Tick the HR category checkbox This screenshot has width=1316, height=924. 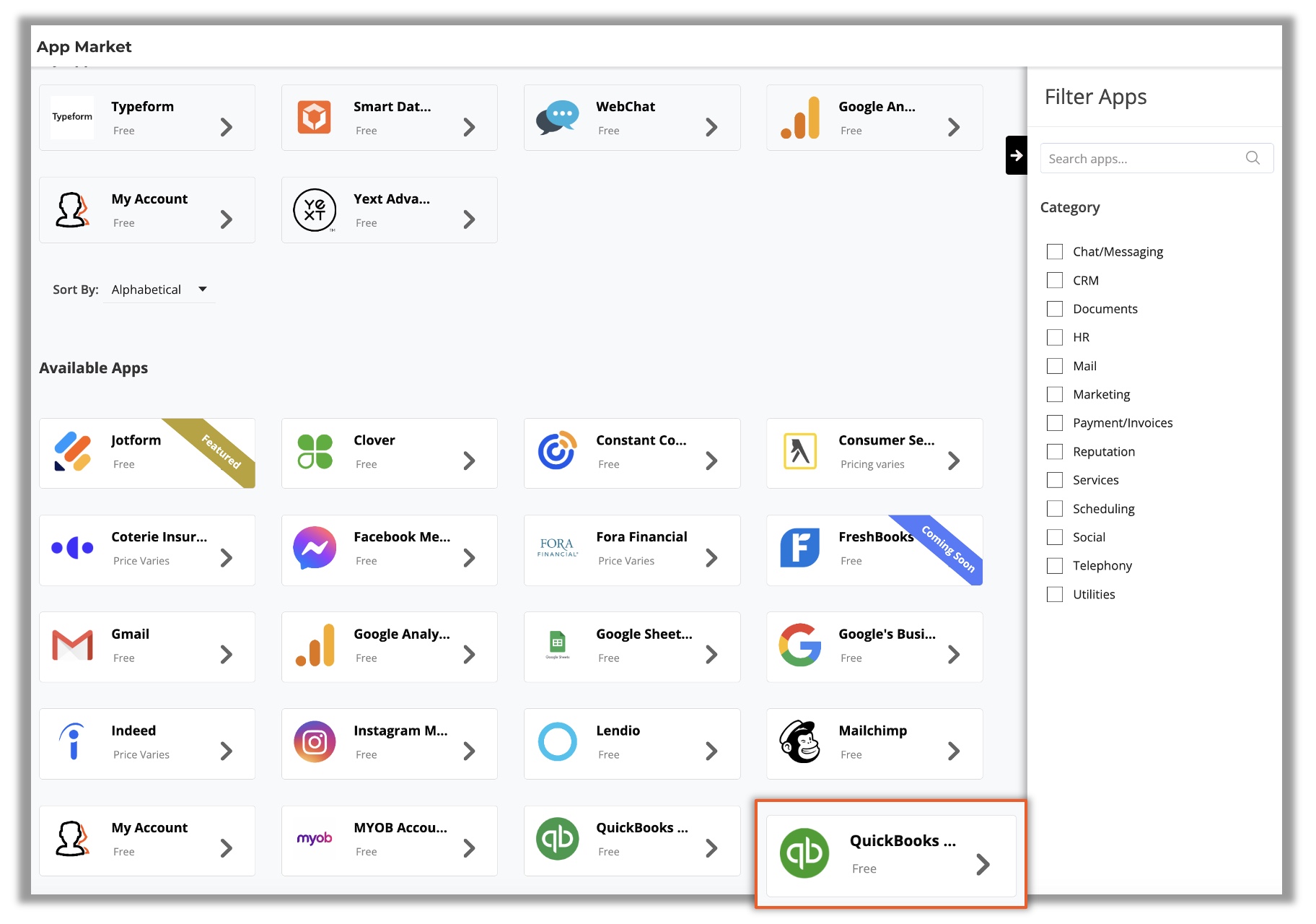1055,337
